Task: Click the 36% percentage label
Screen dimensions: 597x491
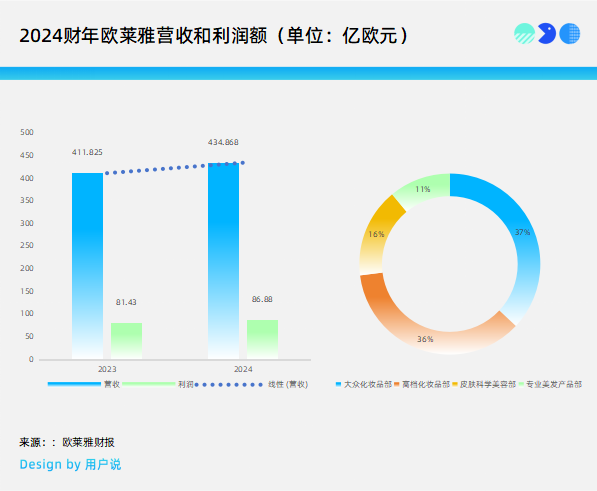Action: 425,339
